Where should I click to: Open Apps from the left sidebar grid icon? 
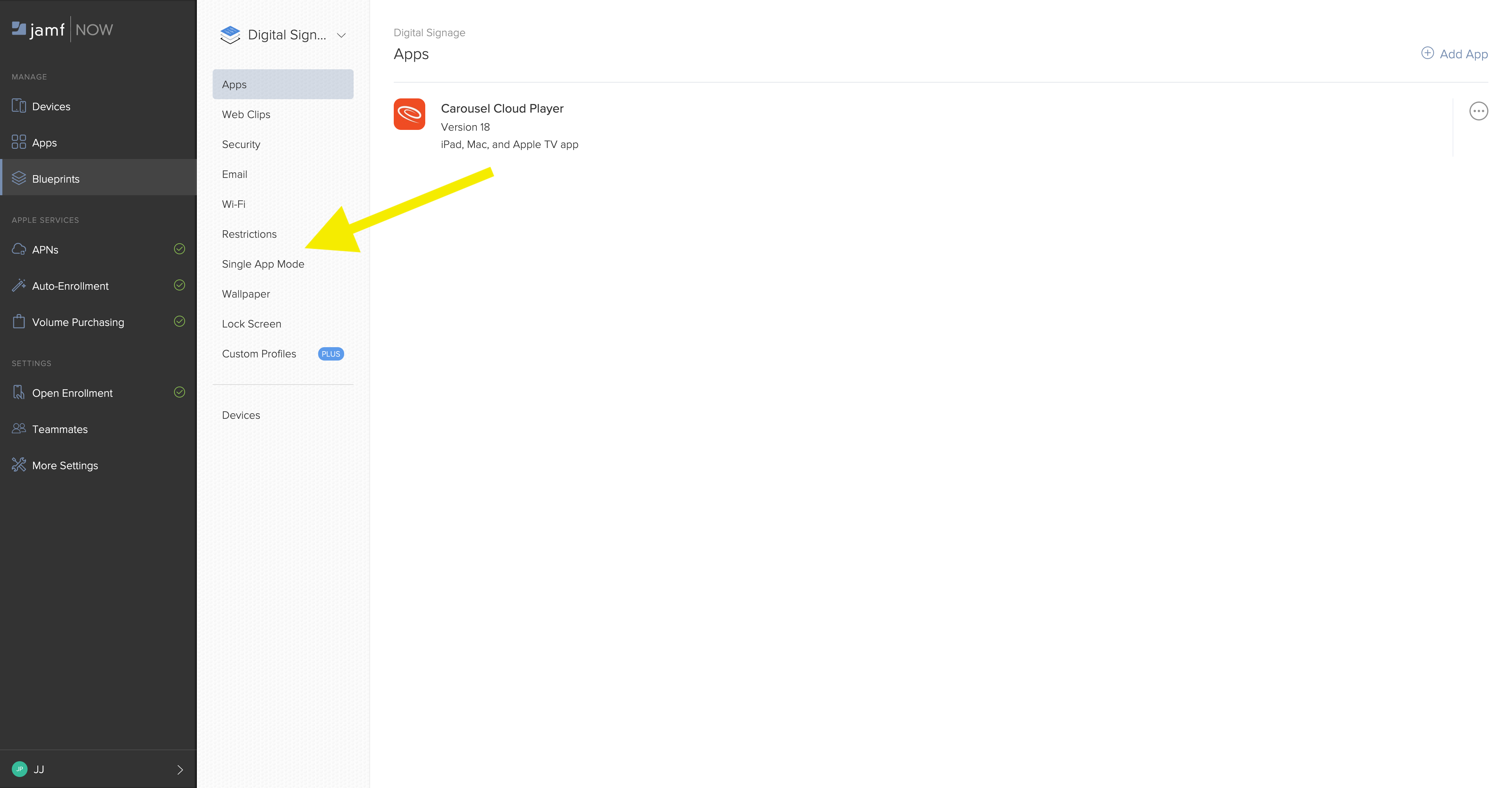[x=18, y=141]
